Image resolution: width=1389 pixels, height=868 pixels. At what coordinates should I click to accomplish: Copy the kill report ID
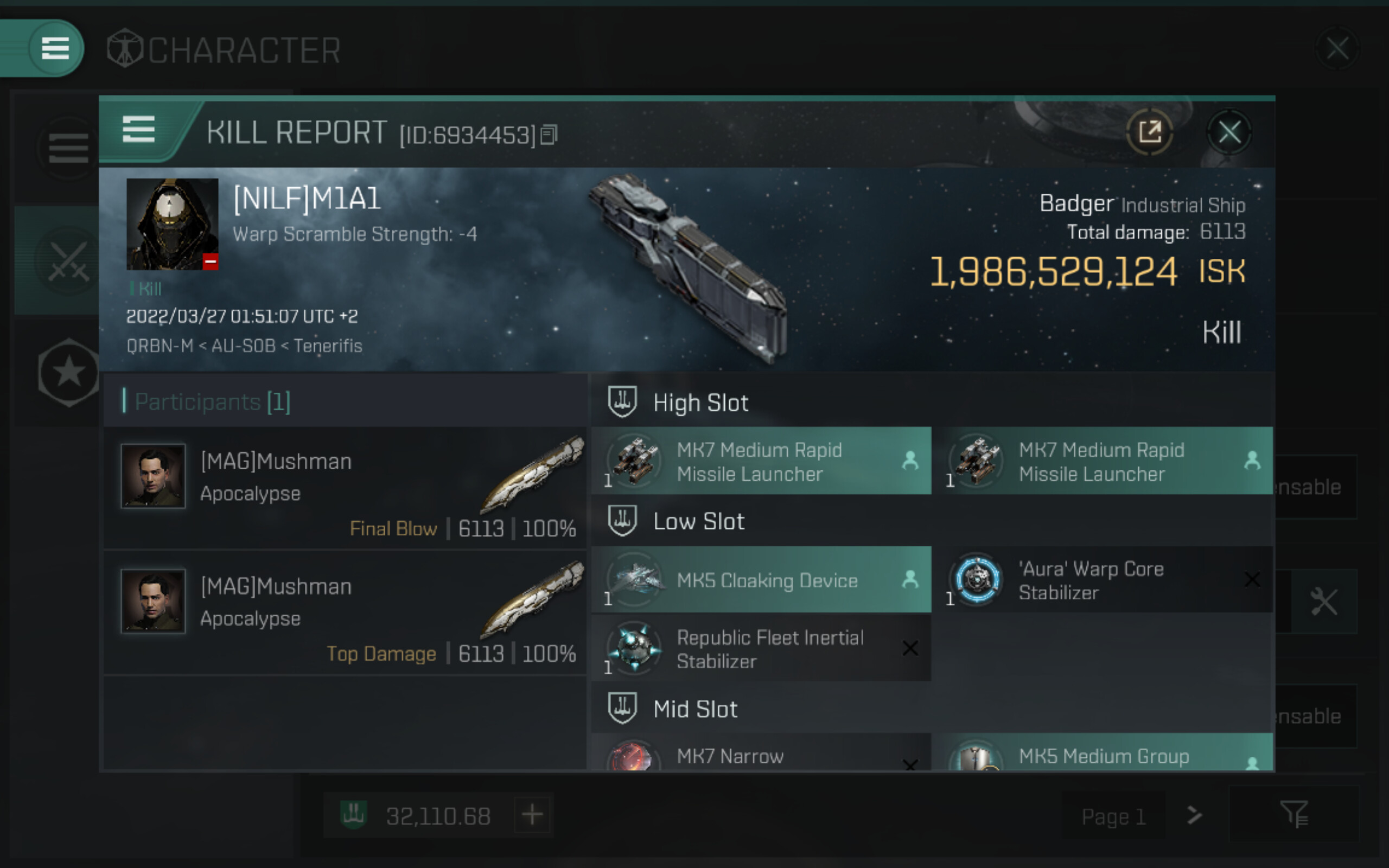tap(549, 136)
